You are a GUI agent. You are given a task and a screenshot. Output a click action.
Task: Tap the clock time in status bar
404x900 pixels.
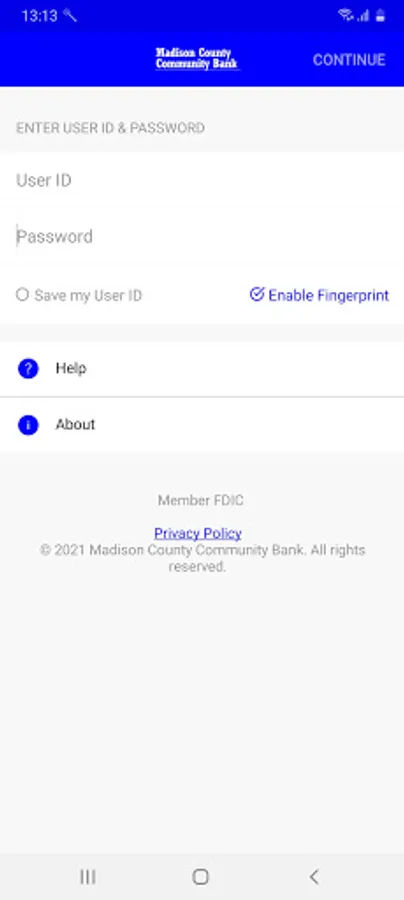40,15
